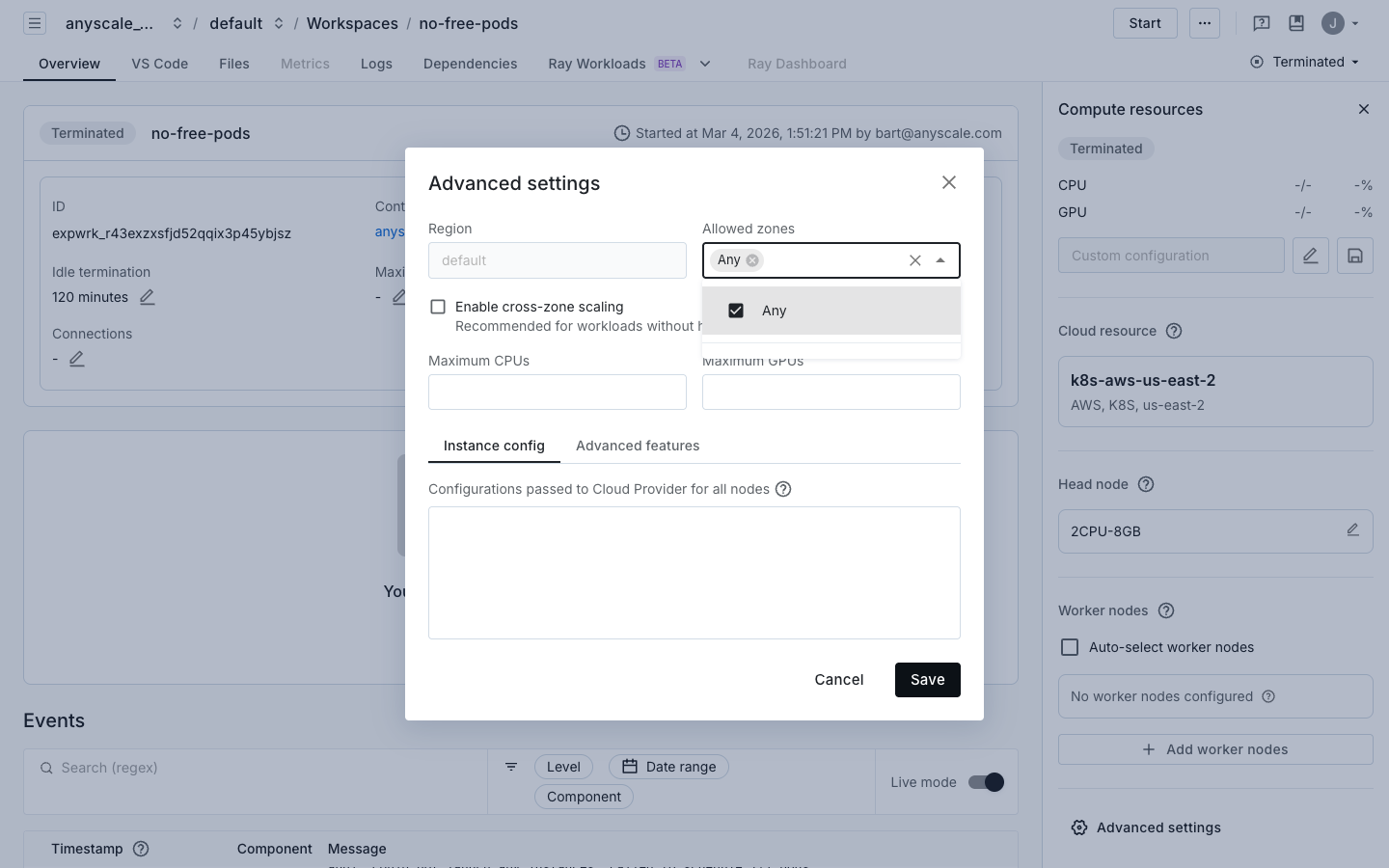Turn off the Live mode switch
1389x868 pixels.
(986, 782)
